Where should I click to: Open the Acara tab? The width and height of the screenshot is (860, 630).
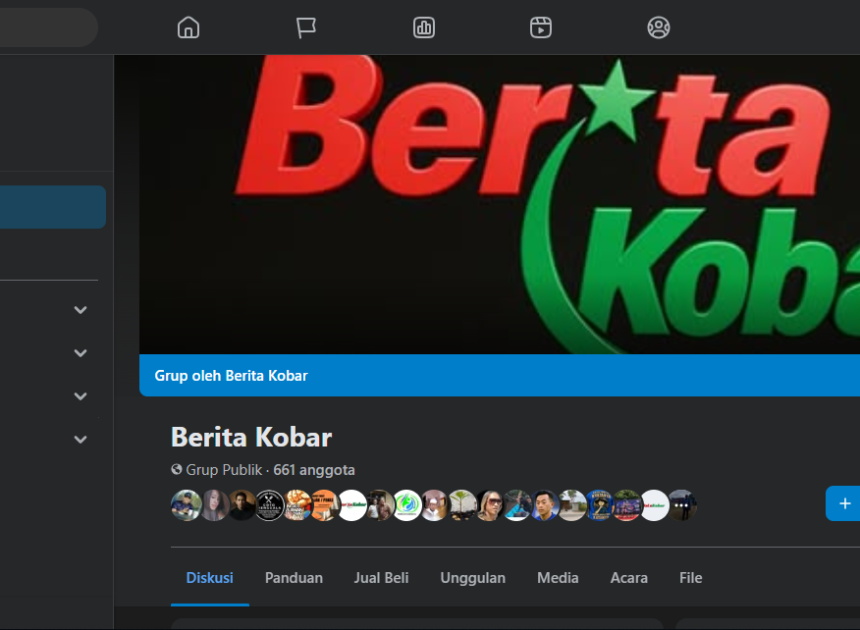tap(628, 578)
